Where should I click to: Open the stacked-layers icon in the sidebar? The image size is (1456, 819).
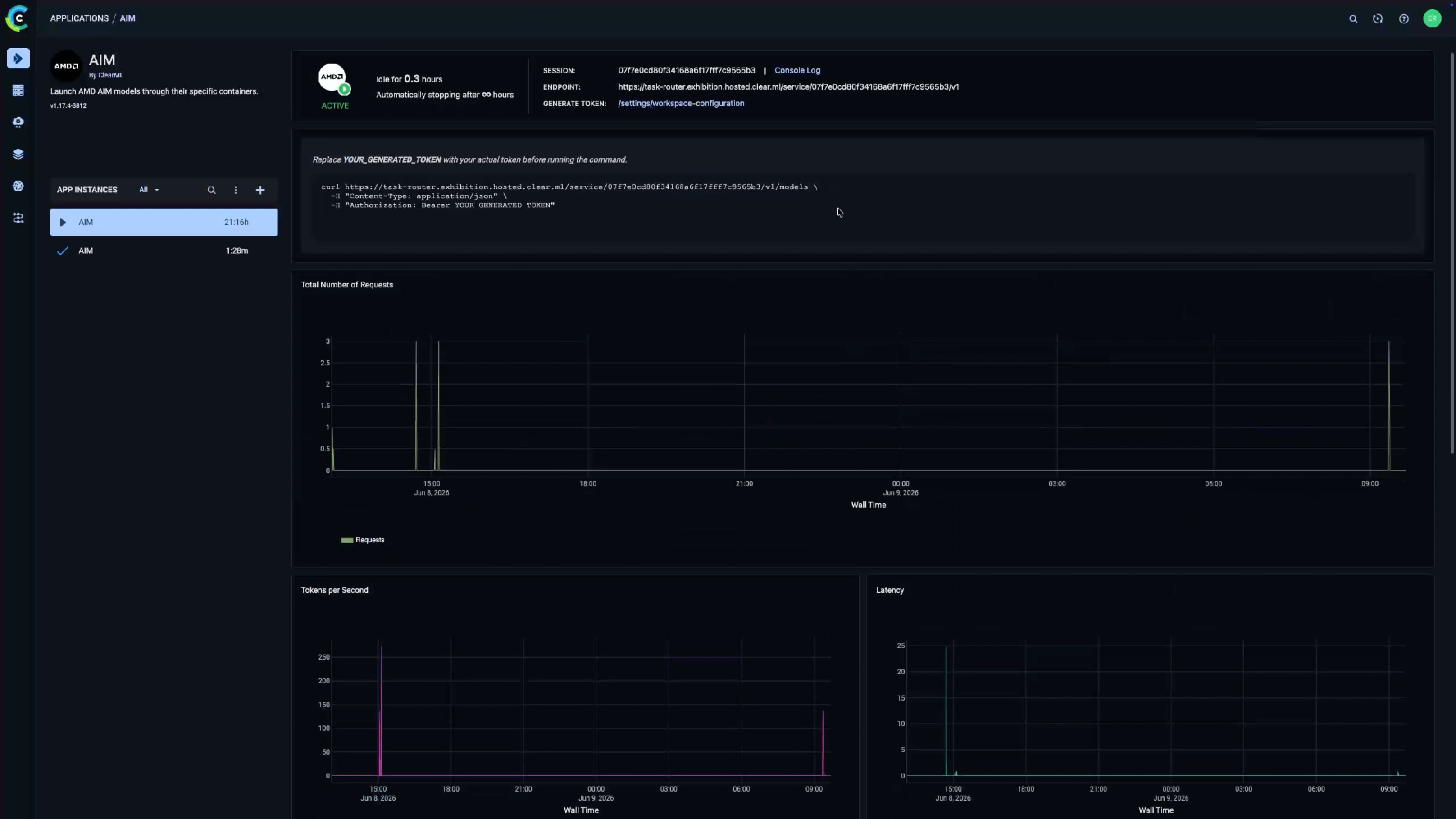[x=18, y=154]
